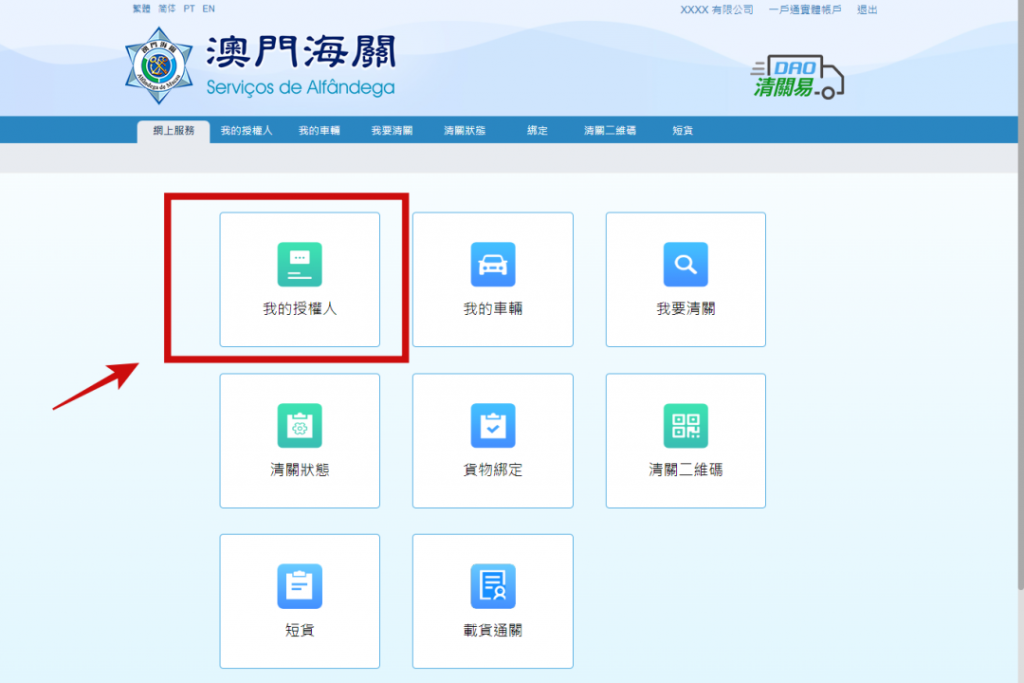The height and width of the screenshot is (683, 1024).
Task: Choose 綁定 in the top navigation
Action: click(x=538, y=131)
